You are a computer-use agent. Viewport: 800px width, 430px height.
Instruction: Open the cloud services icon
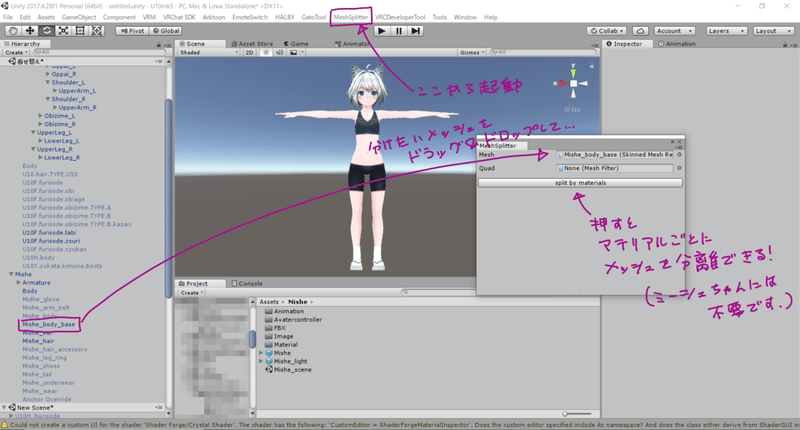pyautogui.click(x=640, y=31)
